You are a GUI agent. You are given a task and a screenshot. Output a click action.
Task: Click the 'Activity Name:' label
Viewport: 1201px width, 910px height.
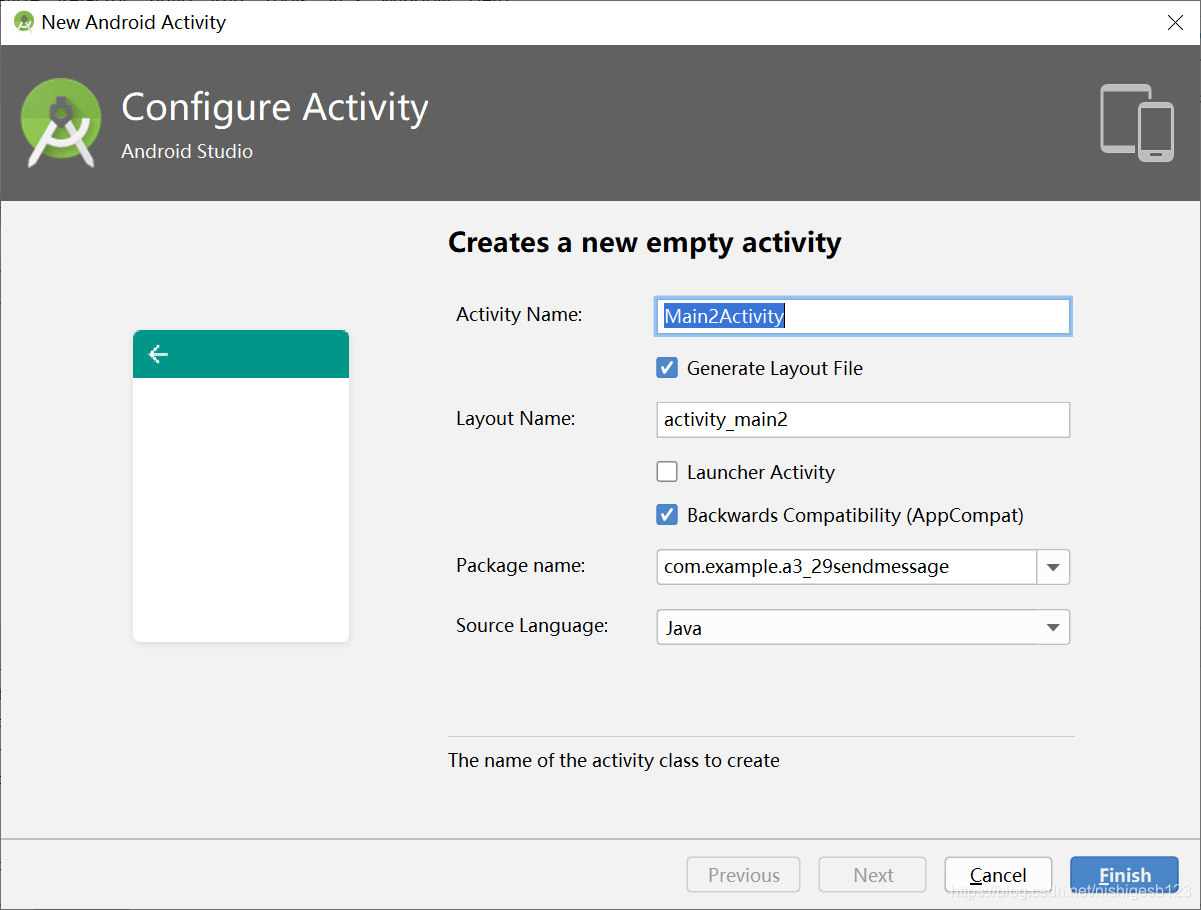[x=519, y=314]
